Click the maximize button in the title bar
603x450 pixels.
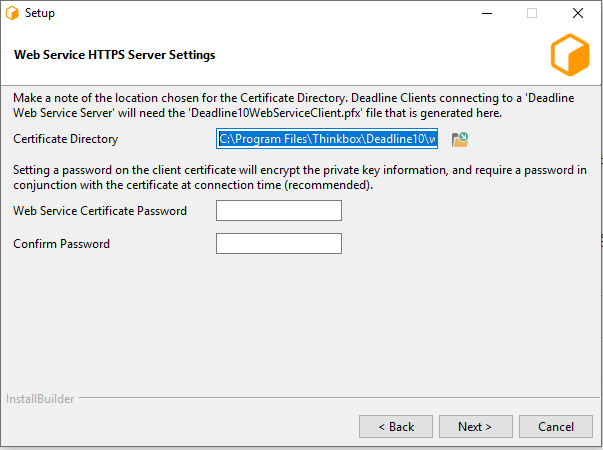[532, 14]
